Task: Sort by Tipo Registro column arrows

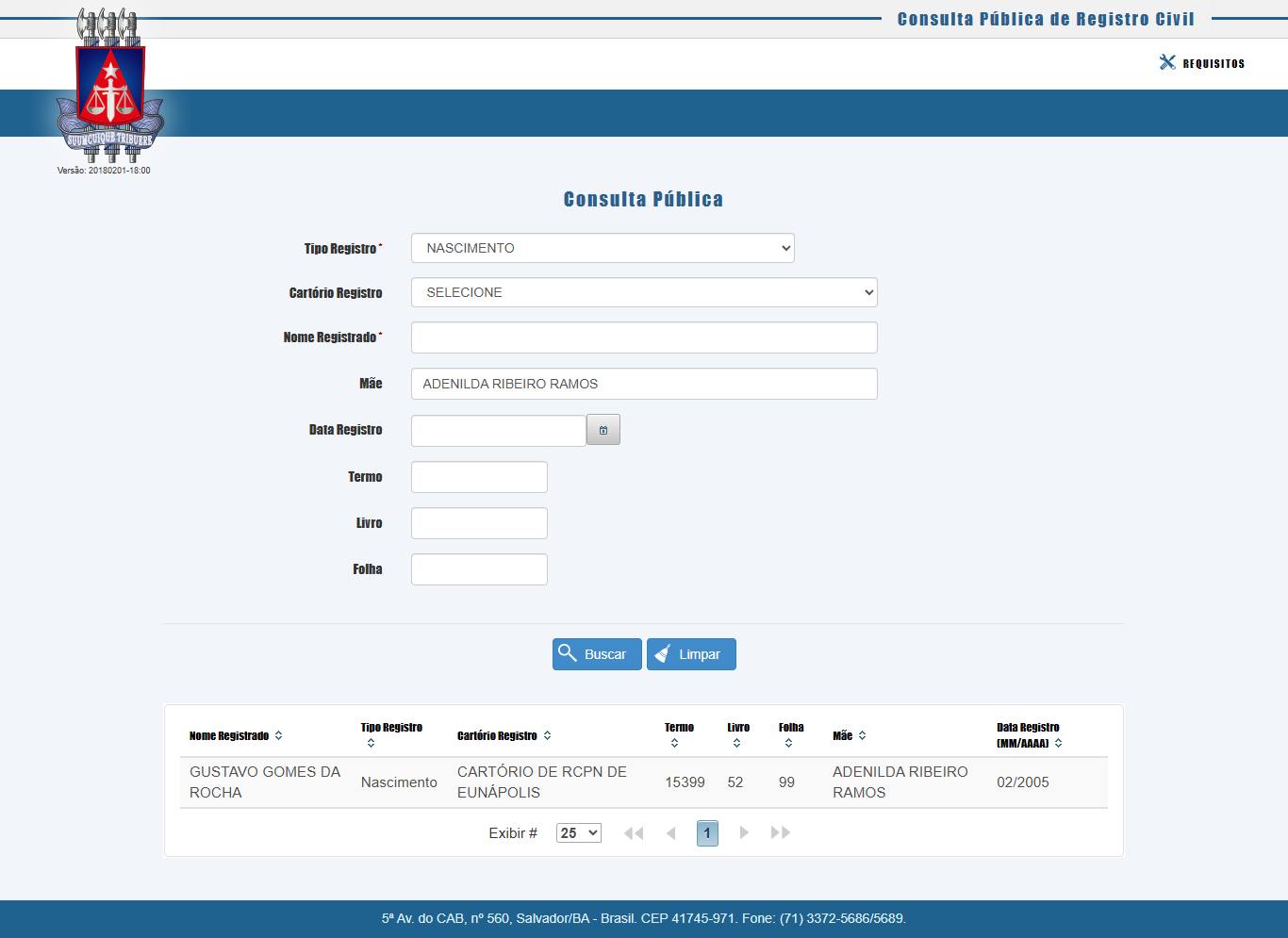Action: pyautogui.click(x=371, y=743)
